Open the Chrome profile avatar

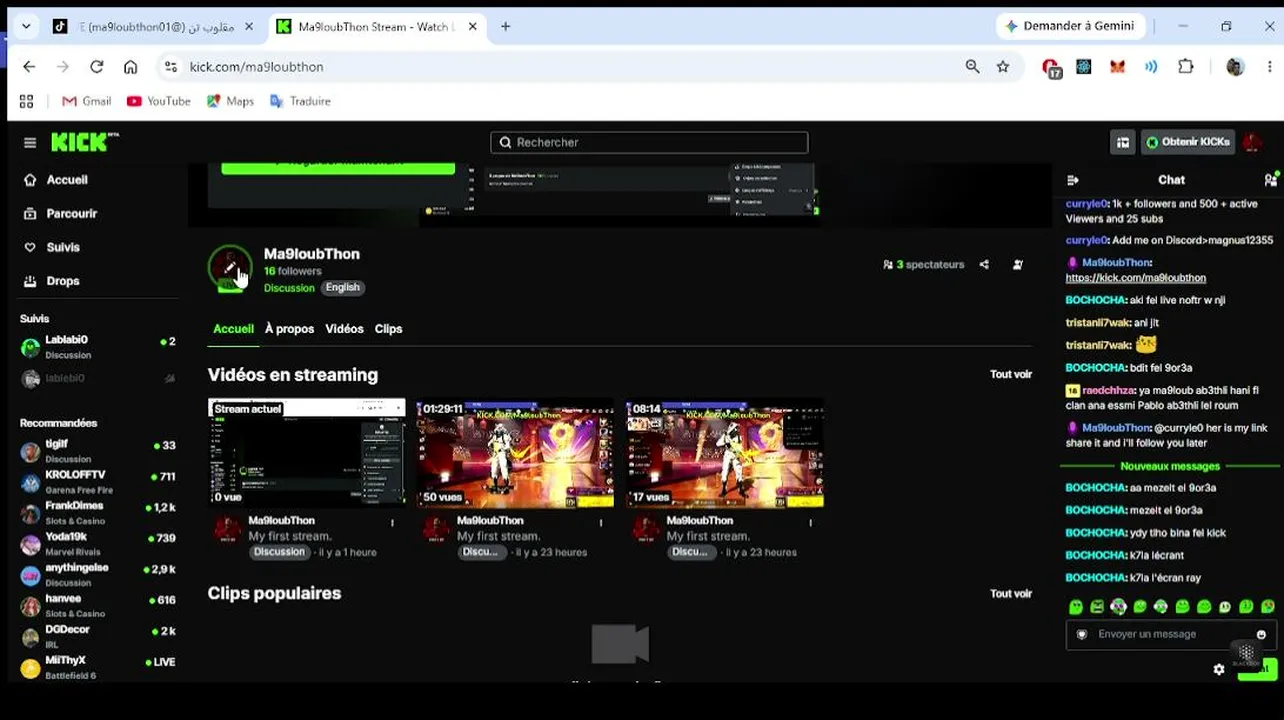[1235, 67]
